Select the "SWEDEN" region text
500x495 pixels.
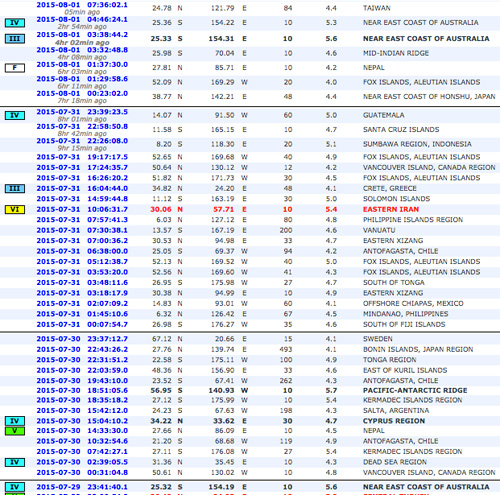pyautogui.click(x=378, y=339)
